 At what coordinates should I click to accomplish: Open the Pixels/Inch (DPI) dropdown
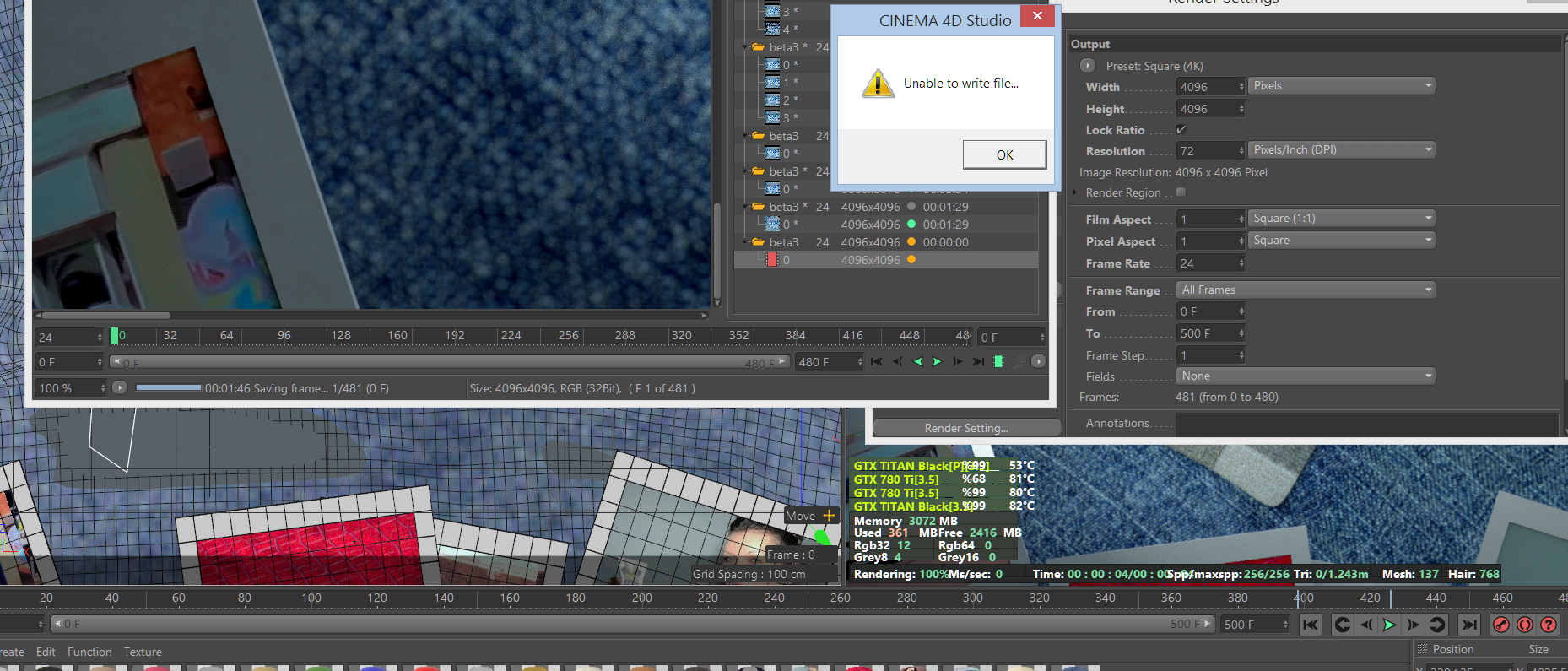1342,150
